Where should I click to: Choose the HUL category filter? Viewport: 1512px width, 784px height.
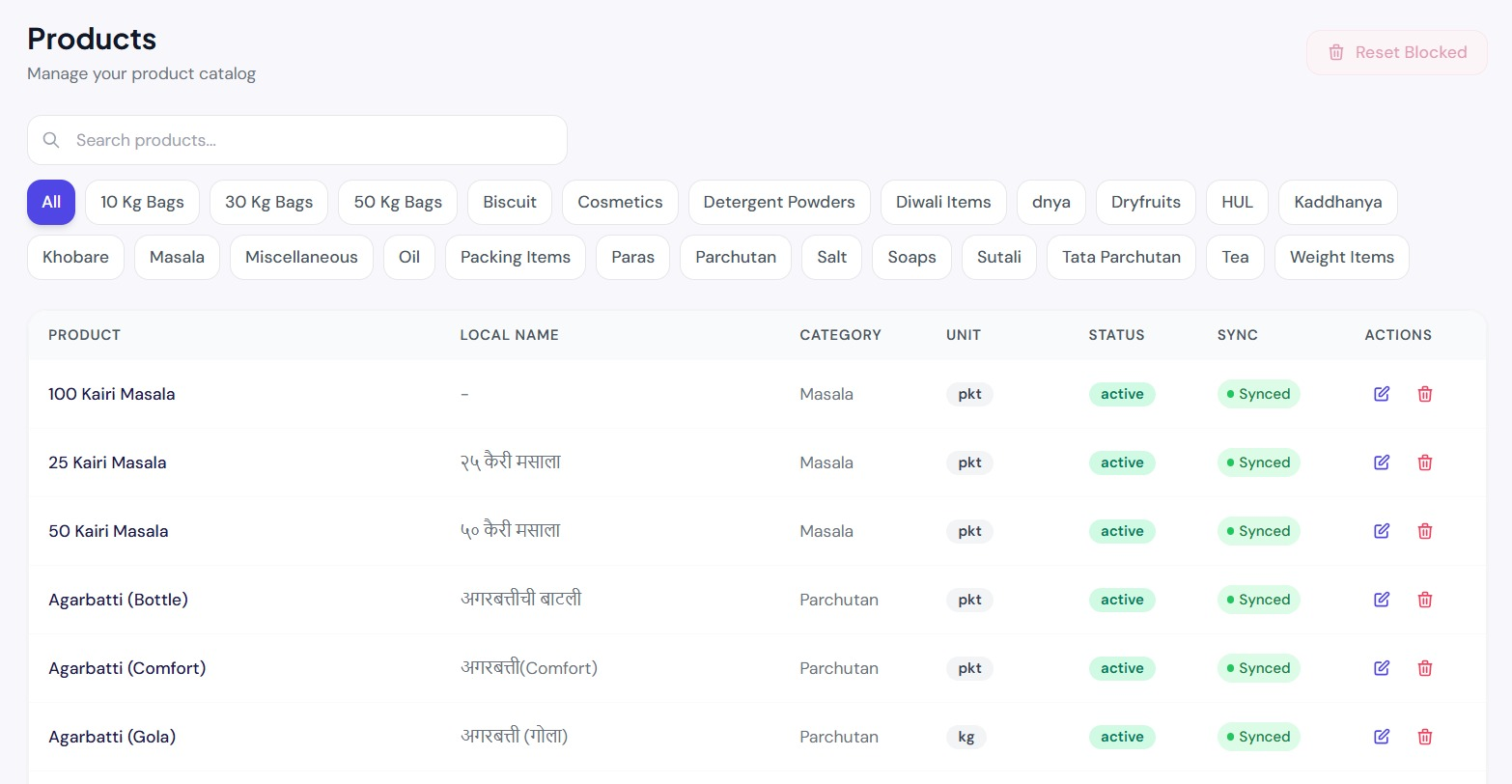coord(1237,202)
